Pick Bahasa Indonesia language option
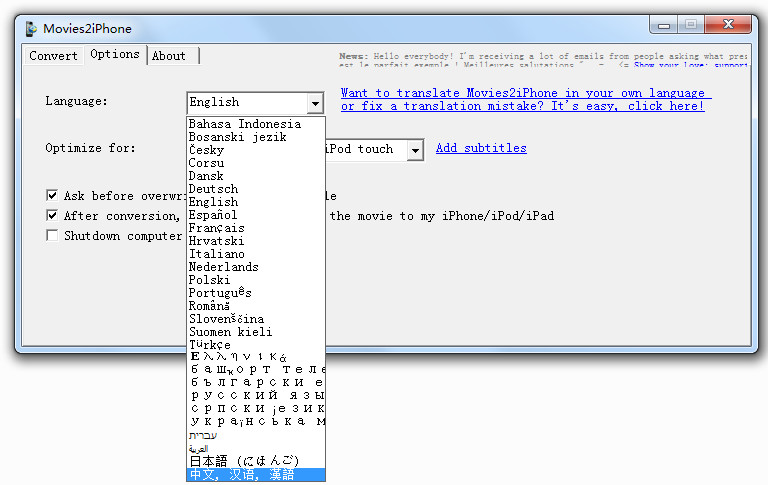Screen dimensions: 768x485 245,124
